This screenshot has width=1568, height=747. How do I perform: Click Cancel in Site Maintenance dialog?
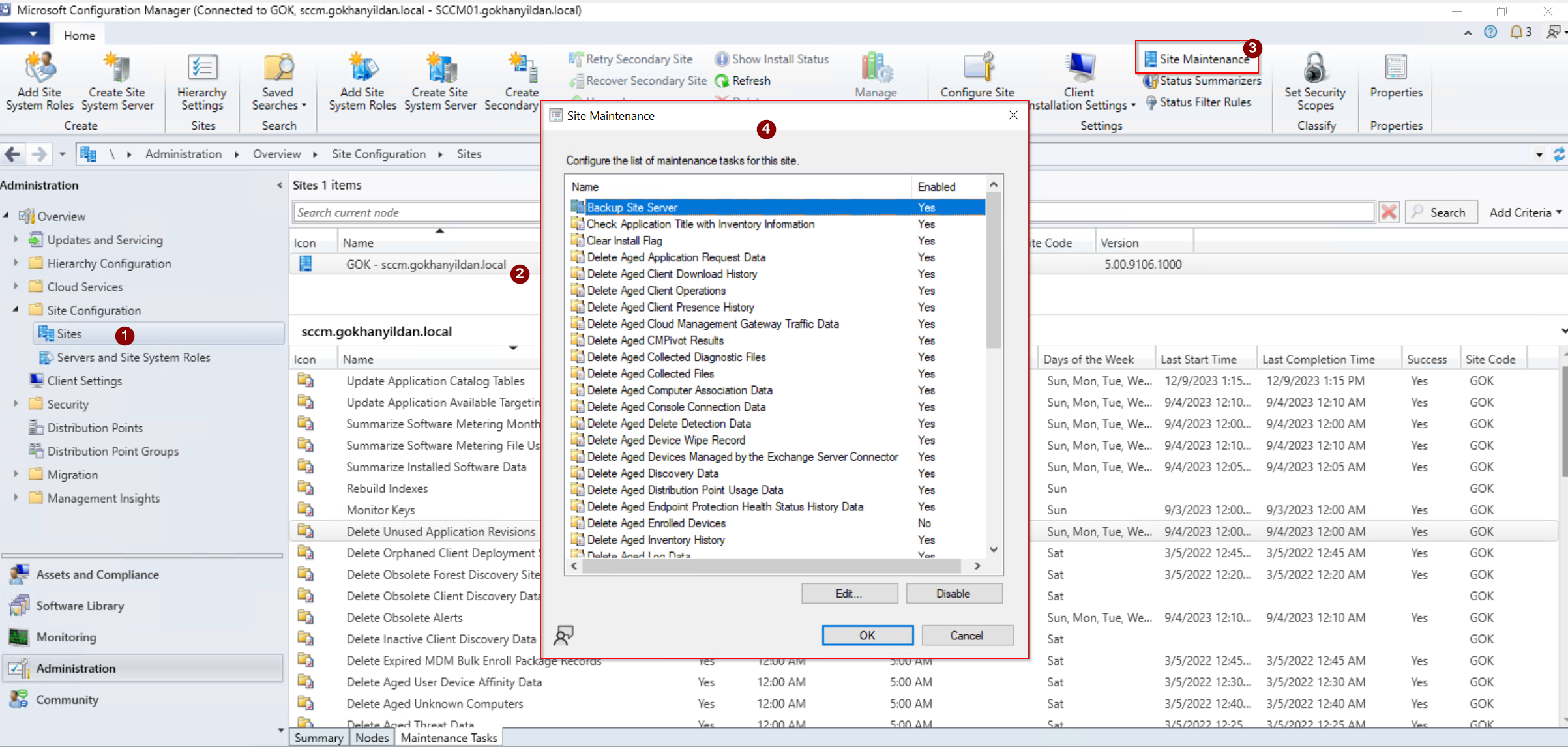966,636
